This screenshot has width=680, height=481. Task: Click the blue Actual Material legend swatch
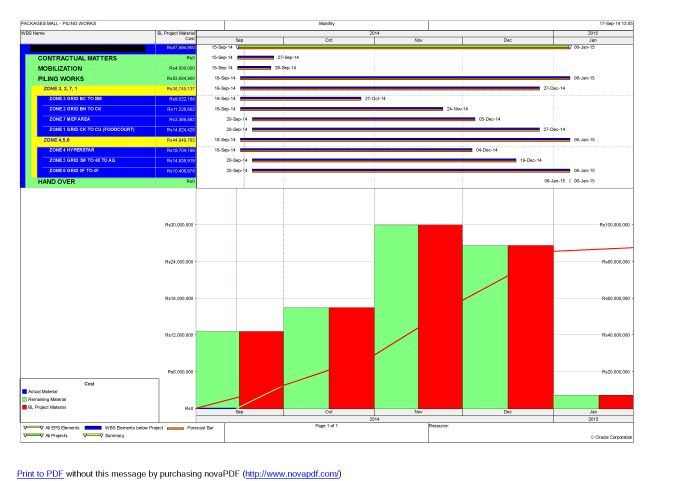coord(24,392)
